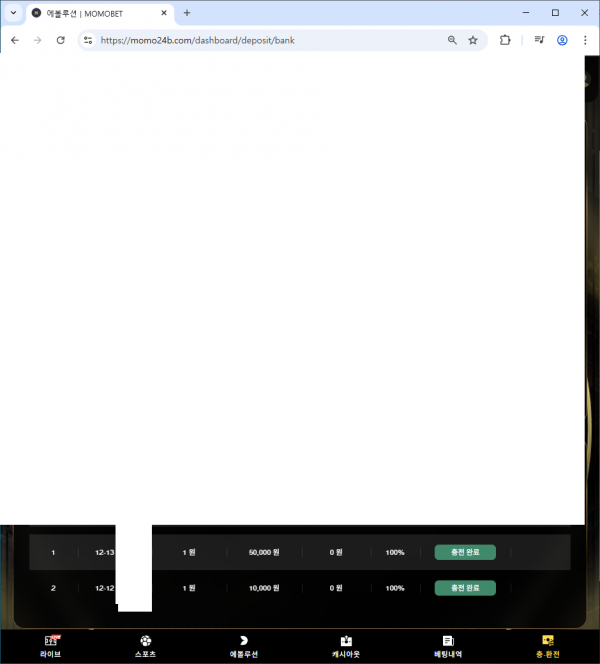Click the 충전 완료 button in row 1
The width and height of the screenshot is (600, 664).
coord(465,552)
